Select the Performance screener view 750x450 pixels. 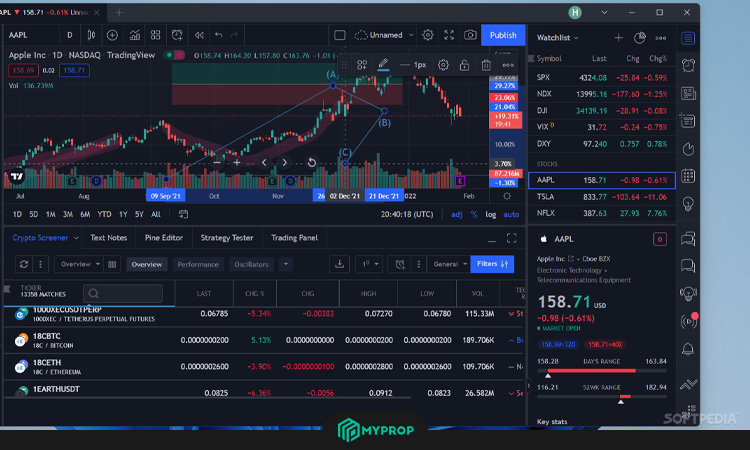click(x=198, y=264)
